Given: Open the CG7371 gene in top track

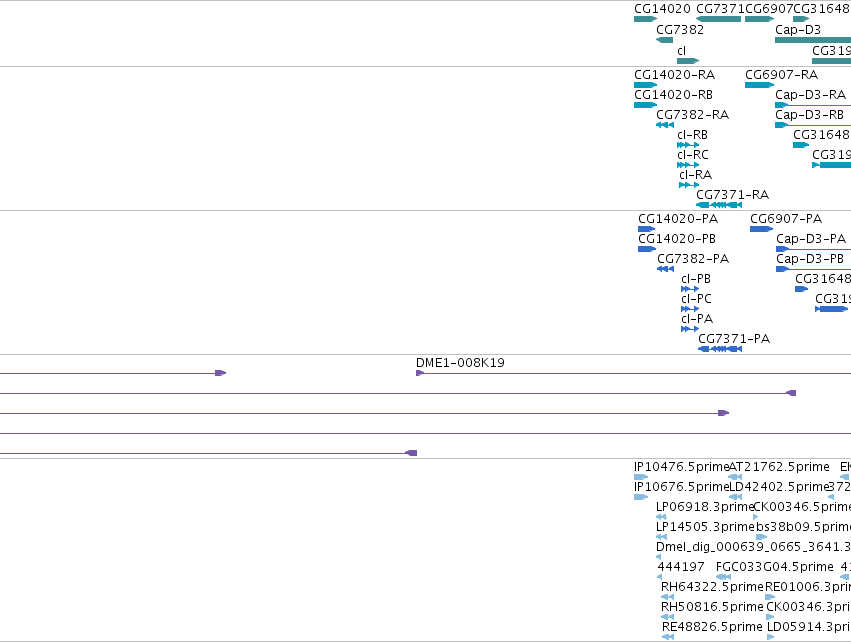Looking at the screenshot, I should pos(719,19).
